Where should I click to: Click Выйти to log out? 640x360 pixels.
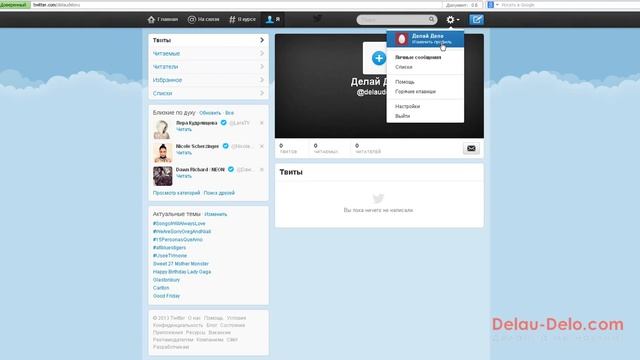pyautogui.click(x=402, y=116)
